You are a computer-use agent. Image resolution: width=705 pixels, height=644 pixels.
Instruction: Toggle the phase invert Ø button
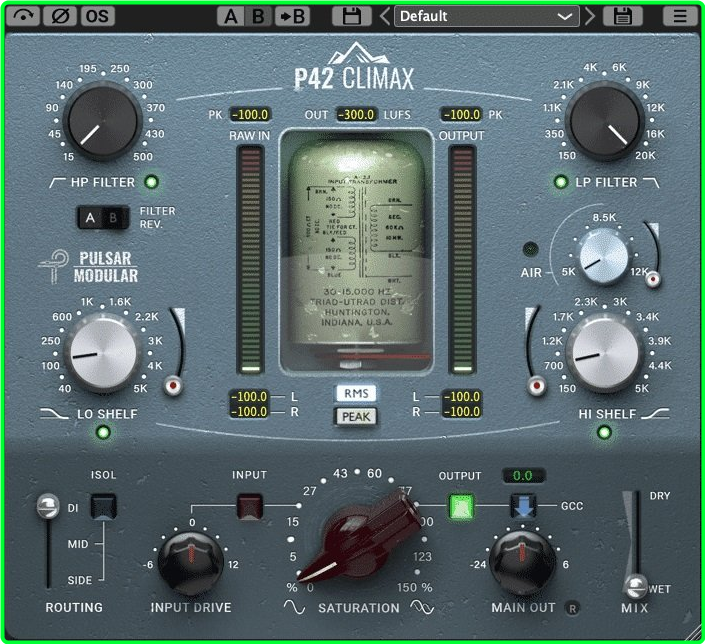(60, 16)
